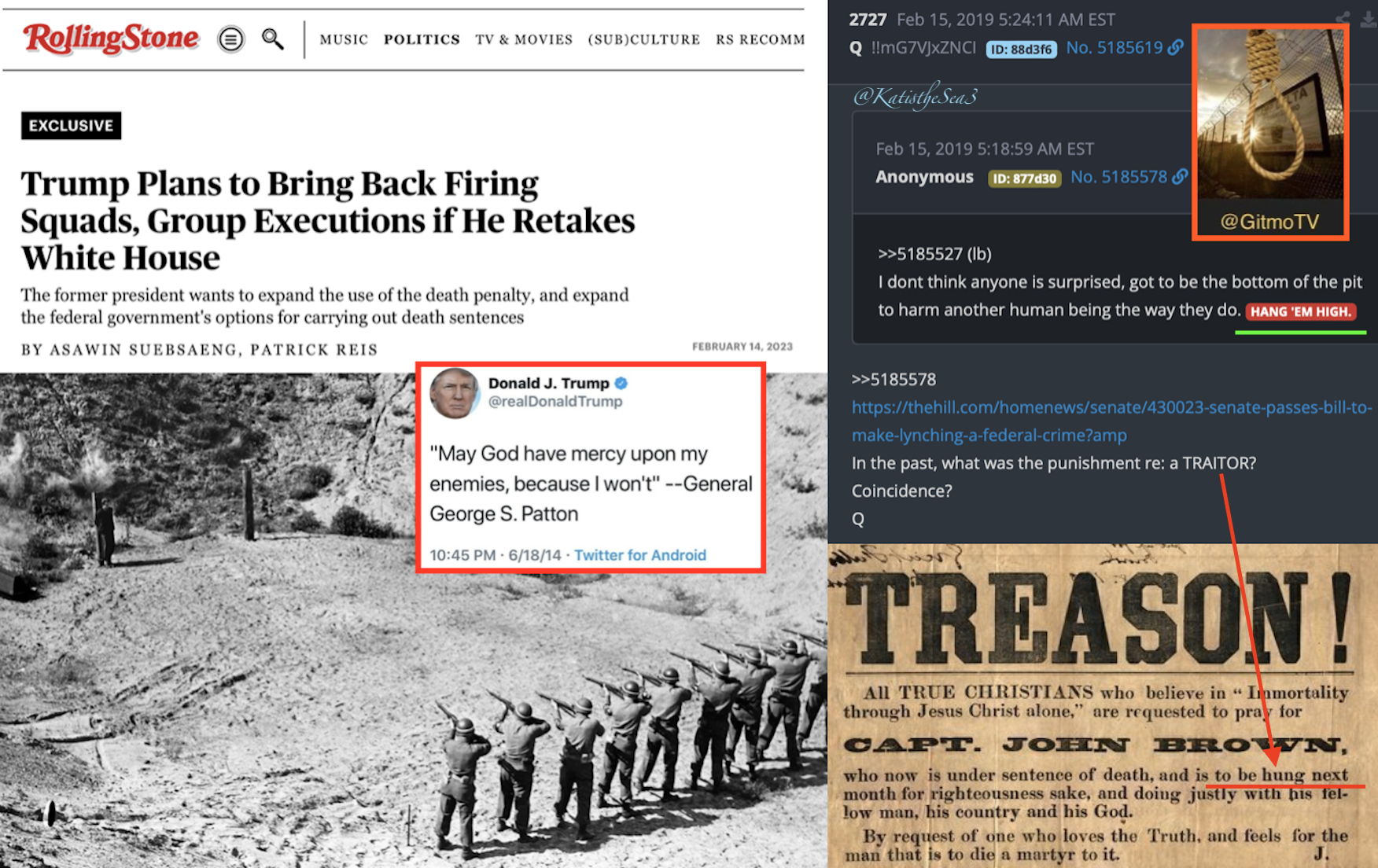Click the share icon above the noose image
The image size is (1378, 868).
tap(1343, 18)
